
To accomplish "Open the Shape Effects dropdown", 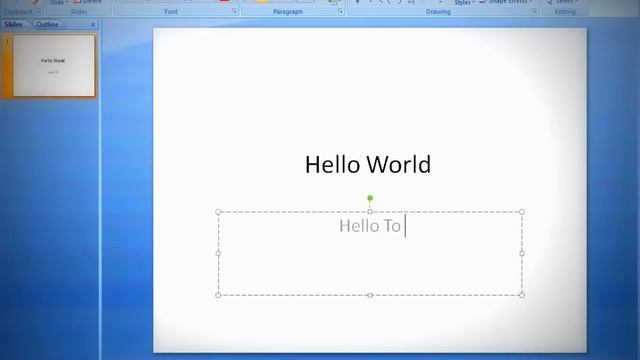I will (506, 2).
